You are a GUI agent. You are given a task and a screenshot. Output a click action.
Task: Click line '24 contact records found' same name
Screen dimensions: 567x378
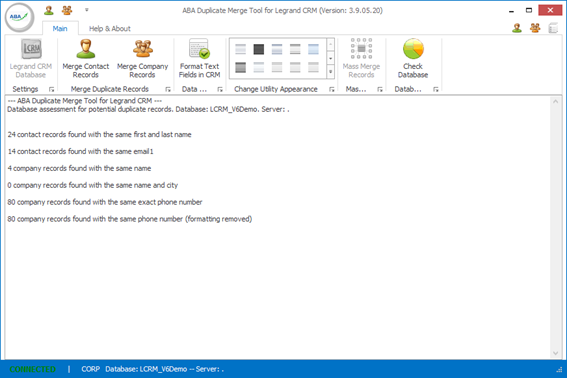99,135
